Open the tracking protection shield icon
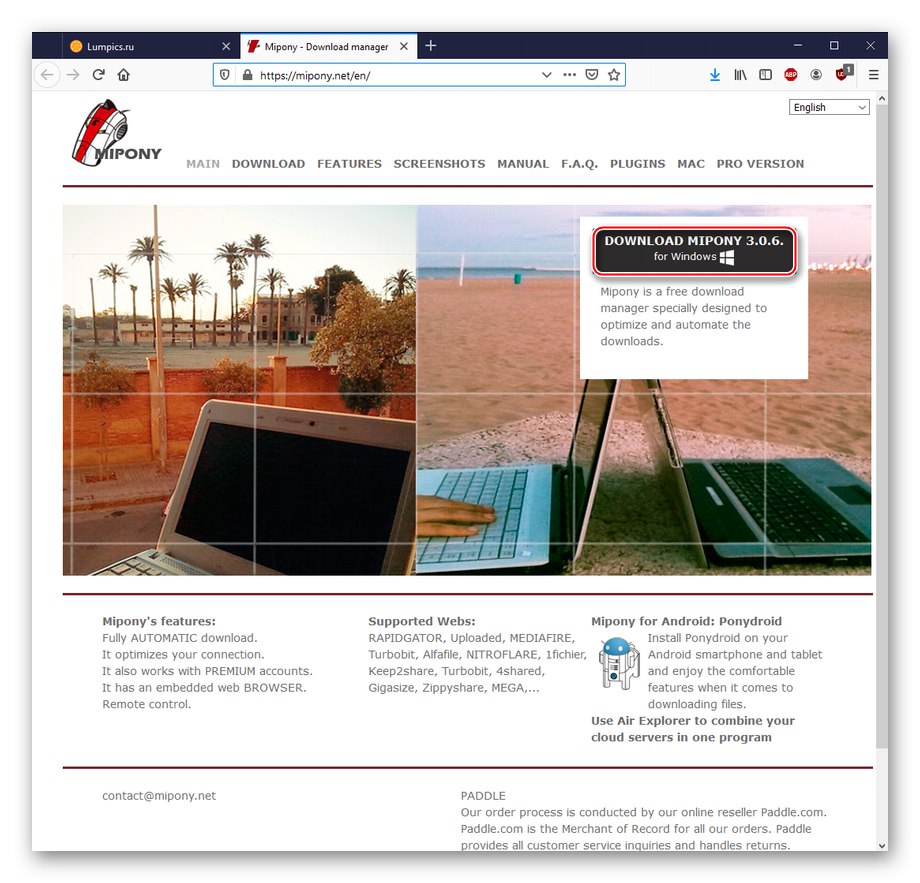 pos(225,75)
